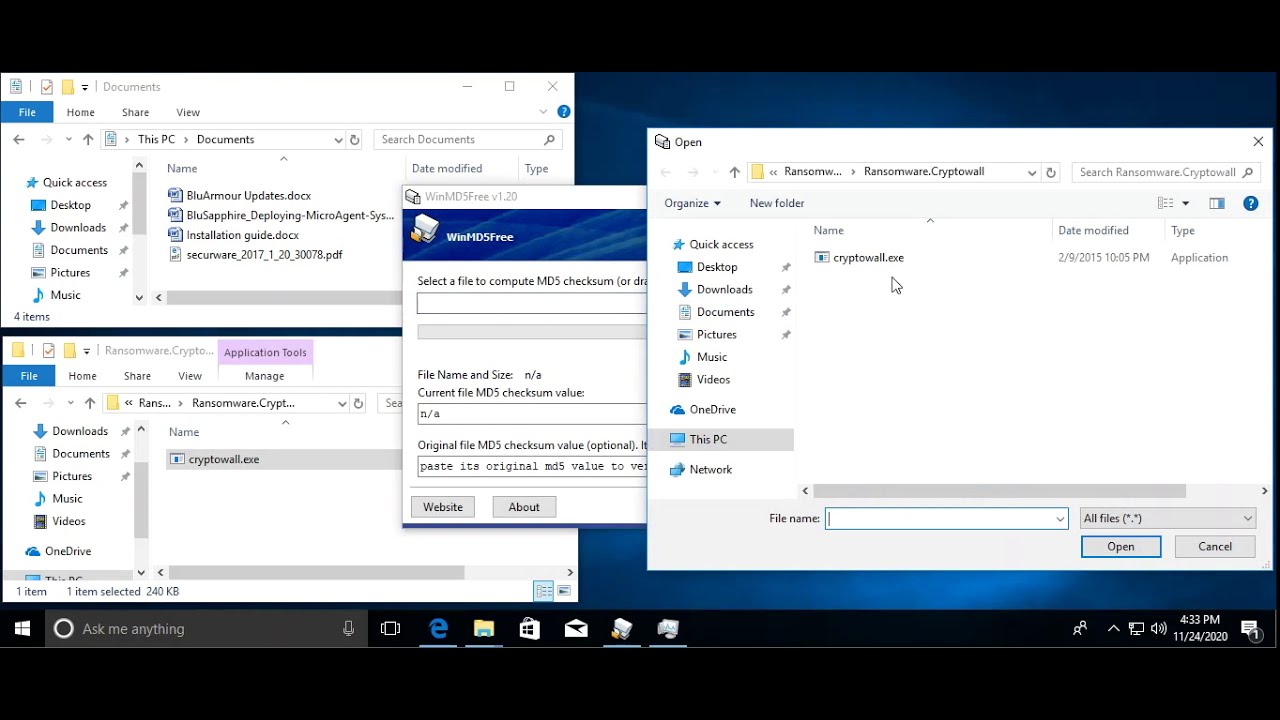Switch to large icons view in Ransomware.Cryptowall status bar
The height and width of the screenshot is (720, 1280).
(x=564, y=591)
